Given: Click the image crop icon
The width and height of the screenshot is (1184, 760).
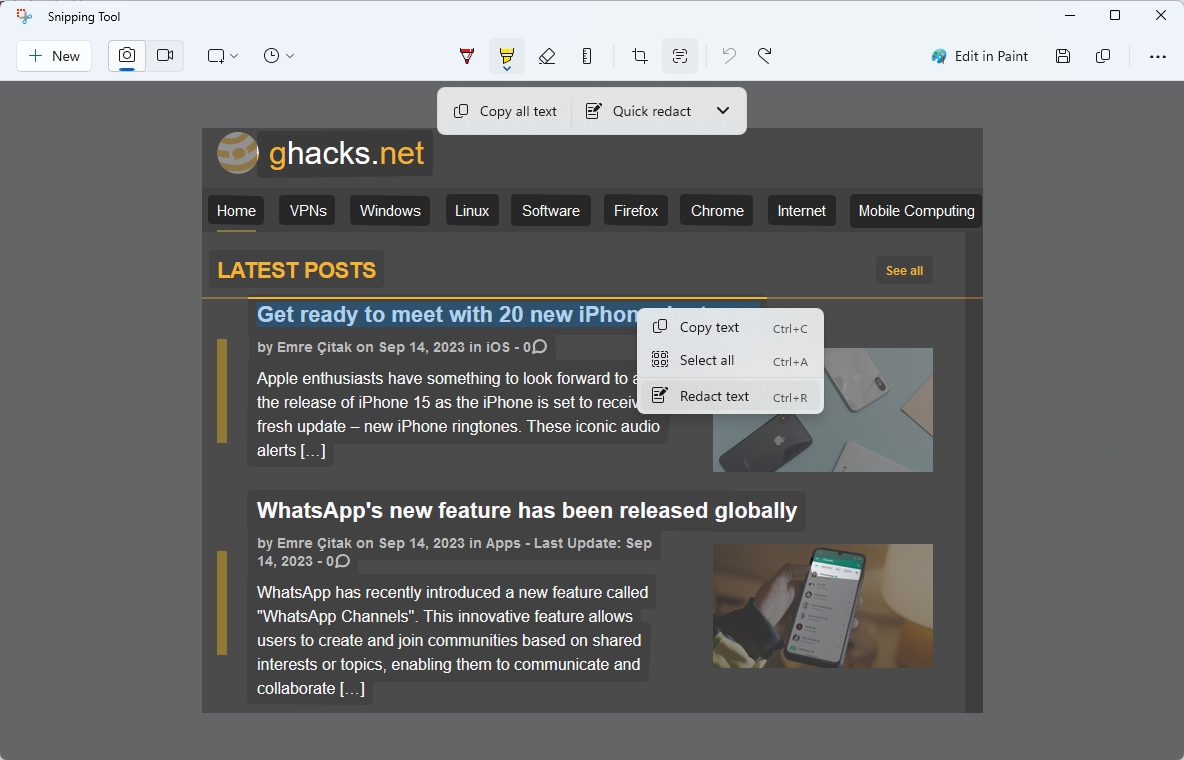Looking at the screenshot, I should pos(640,56).
